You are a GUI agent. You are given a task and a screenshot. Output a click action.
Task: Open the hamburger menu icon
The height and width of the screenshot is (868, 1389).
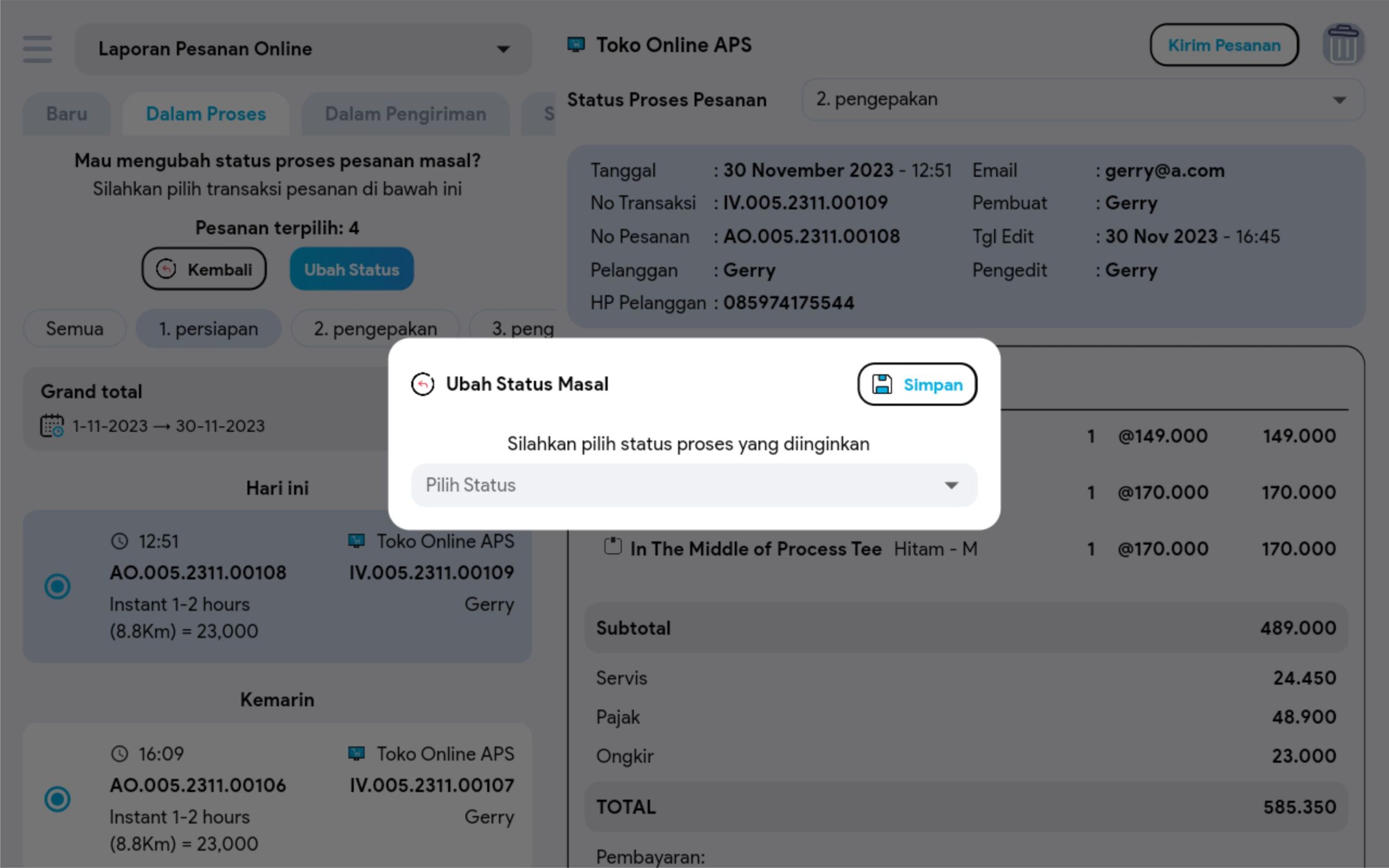pyautogui.click(x=38, y=49)
